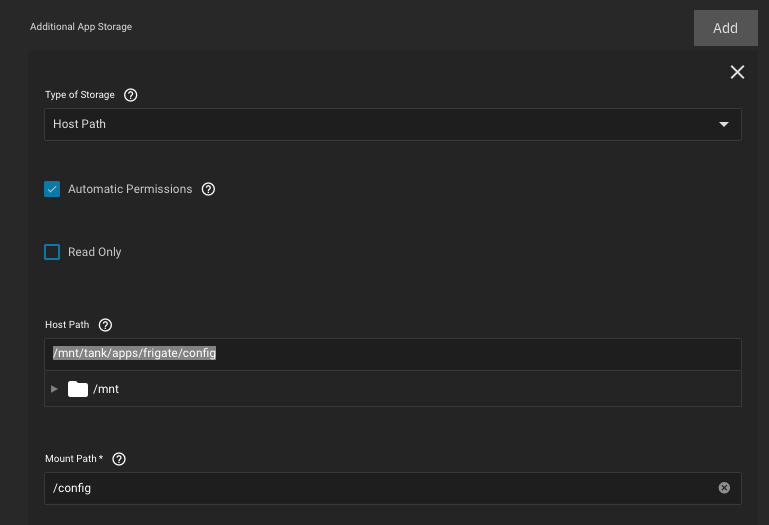Open help tooltip for Type of Storage
Image resolution: width=769 pixels, height=525 pixels.
coord(130,95)
